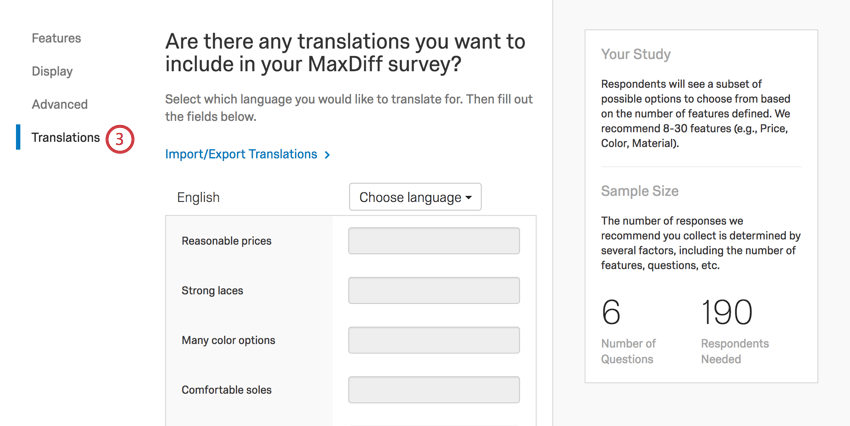
Task: Click the chevron arrow after Import/Export Translations
Action: click(327, 155)
